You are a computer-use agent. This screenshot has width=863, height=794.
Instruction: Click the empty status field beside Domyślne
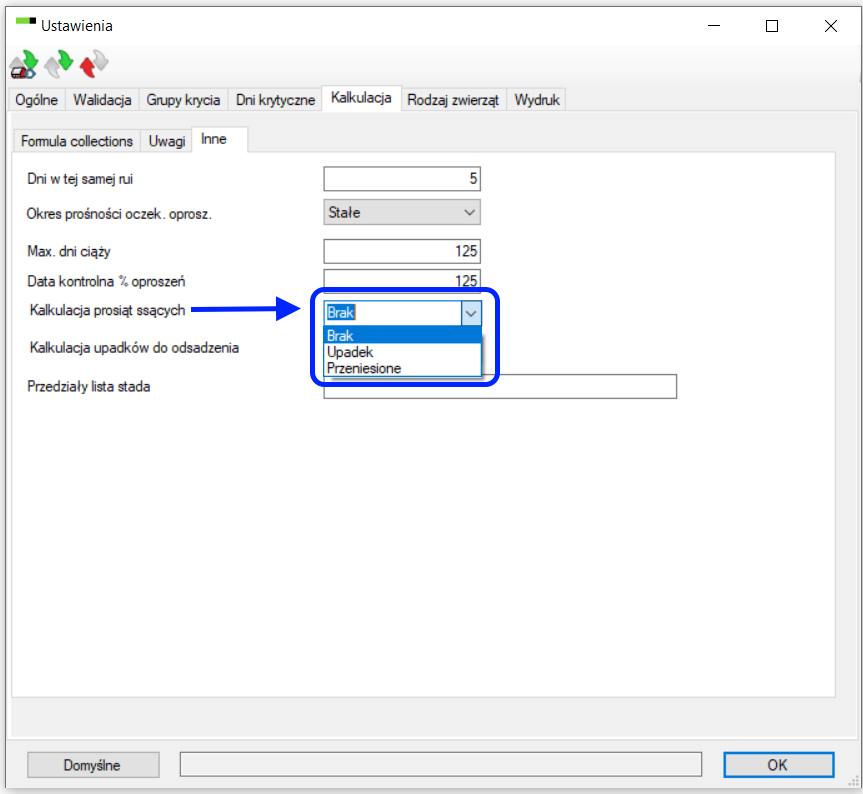click(x=440, y=765)
